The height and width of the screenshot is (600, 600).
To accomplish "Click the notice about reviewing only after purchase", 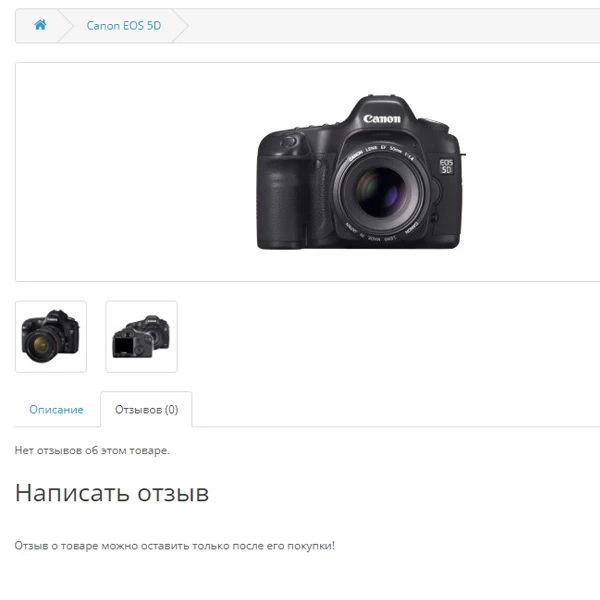I will (x=174, y=546).
